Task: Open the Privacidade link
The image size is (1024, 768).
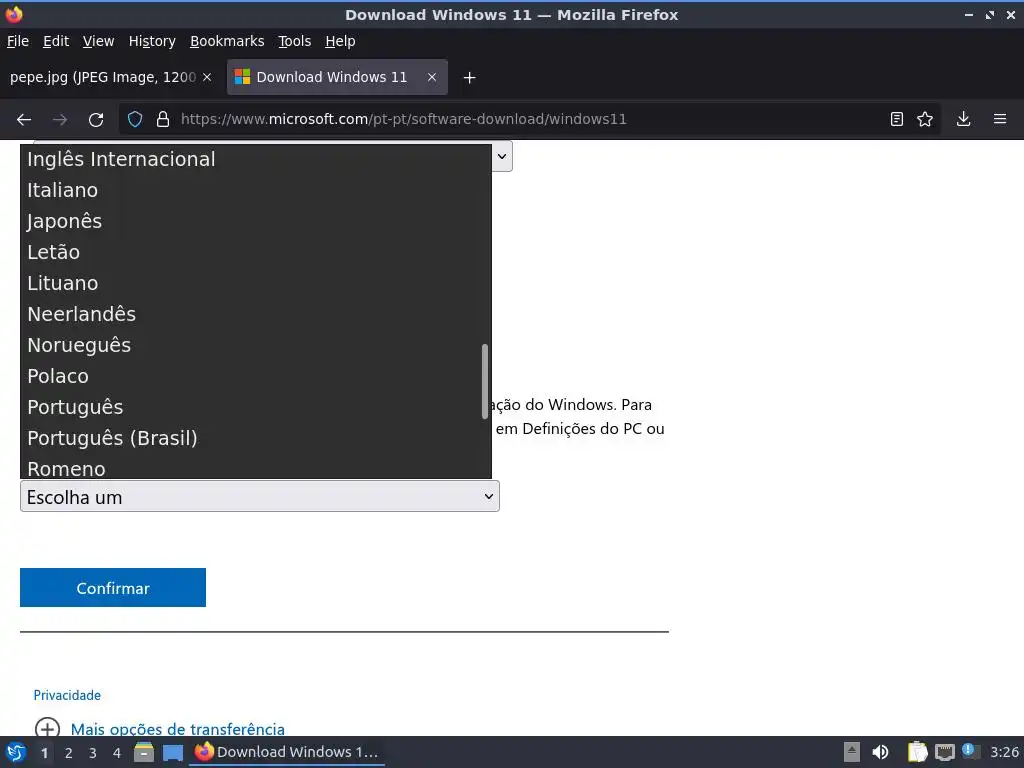Action: tap(67, 696)
